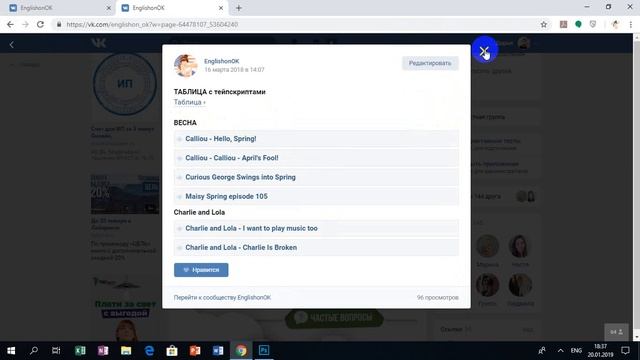Image resolution: width=640 pixels, height=360 pixels.
Task: Close the first EnglishonOK tab
Action: point(109,8)
